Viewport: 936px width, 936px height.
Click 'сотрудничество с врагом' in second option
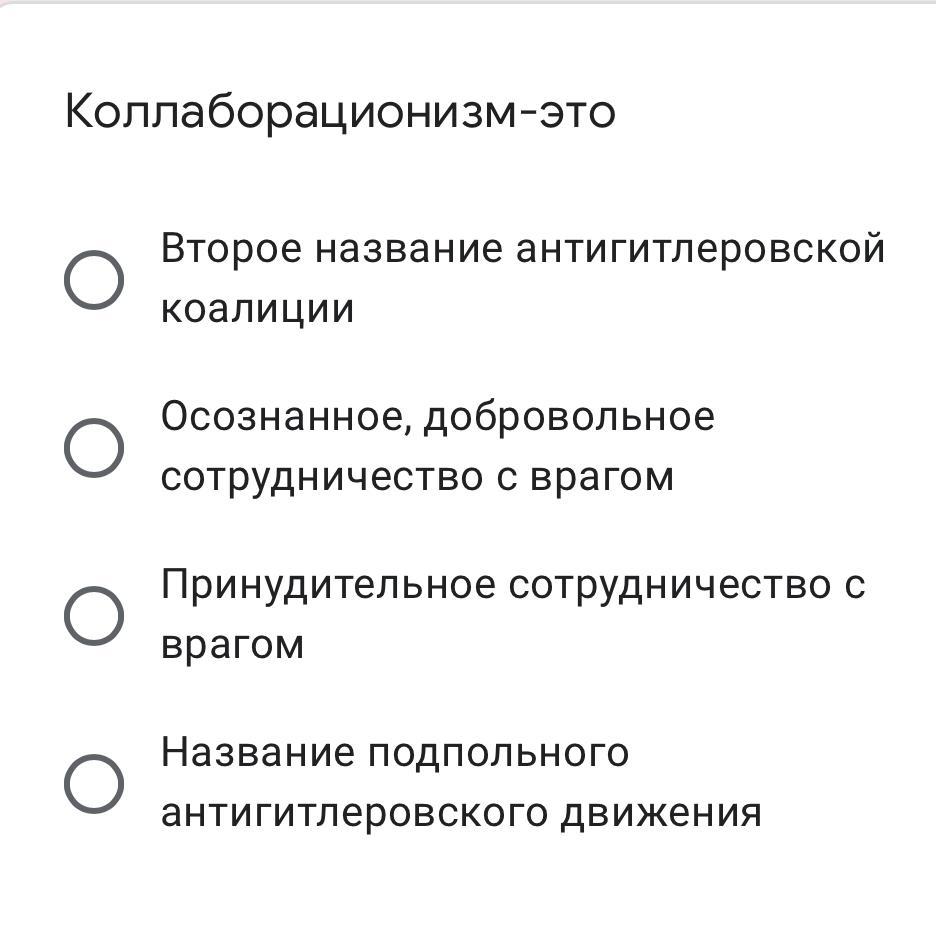click(x=417, y=479)
